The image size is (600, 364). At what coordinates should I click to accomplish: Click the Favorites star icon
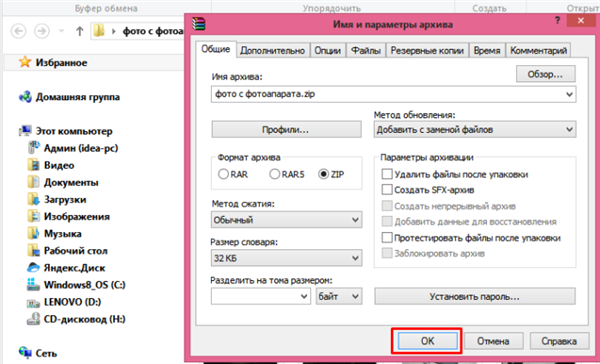[x=25, y=62]
